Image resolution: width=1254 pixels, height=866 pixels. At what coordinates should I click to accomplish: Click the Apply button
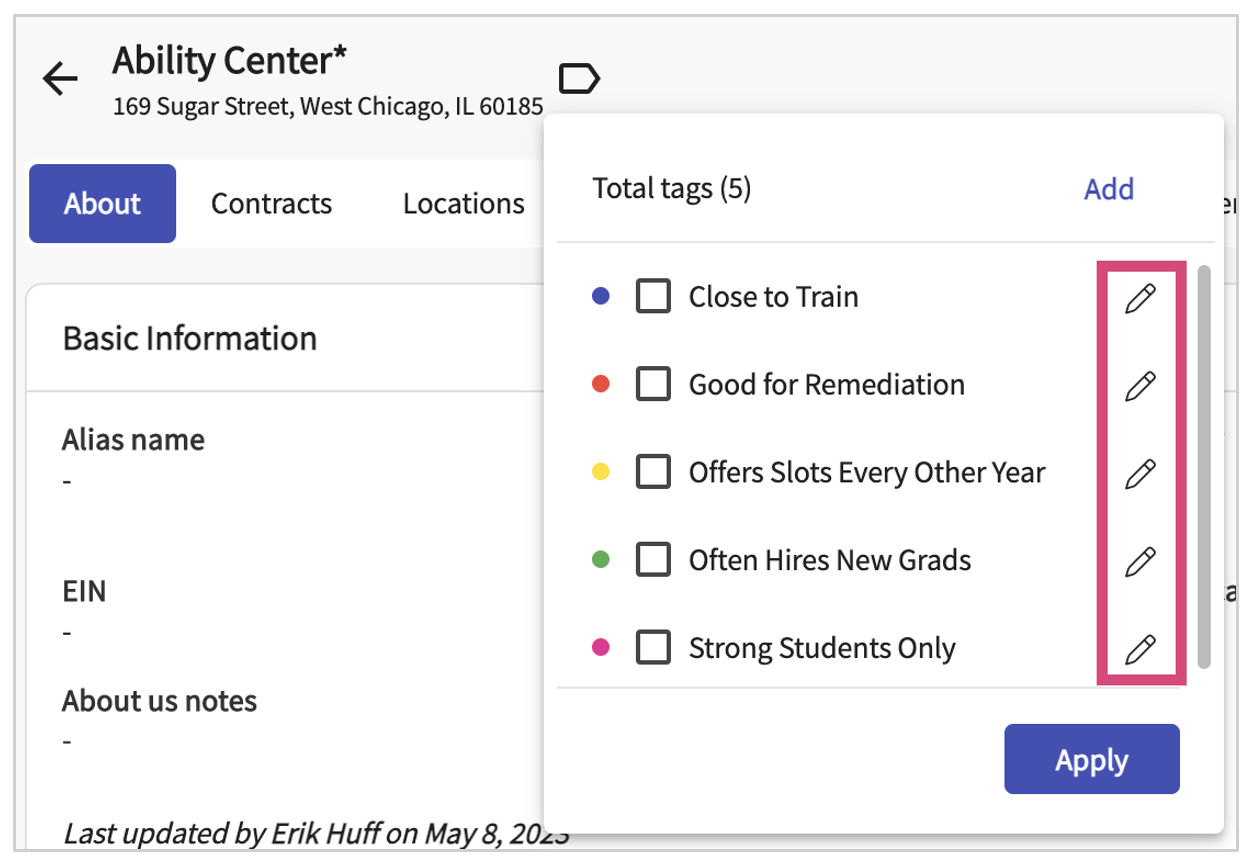coord(1091,759)
